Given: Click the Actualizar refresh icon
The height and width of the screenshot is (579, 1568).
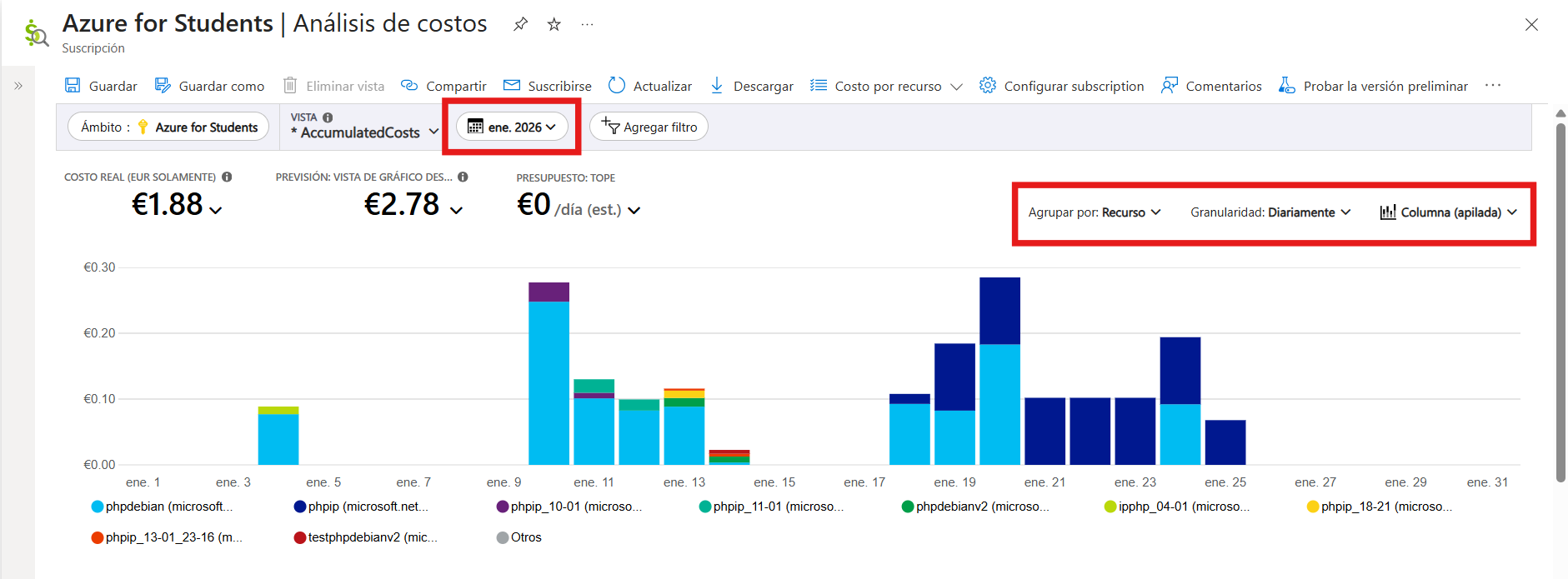Looking at the screenshot, I should (x=617, y=86).
